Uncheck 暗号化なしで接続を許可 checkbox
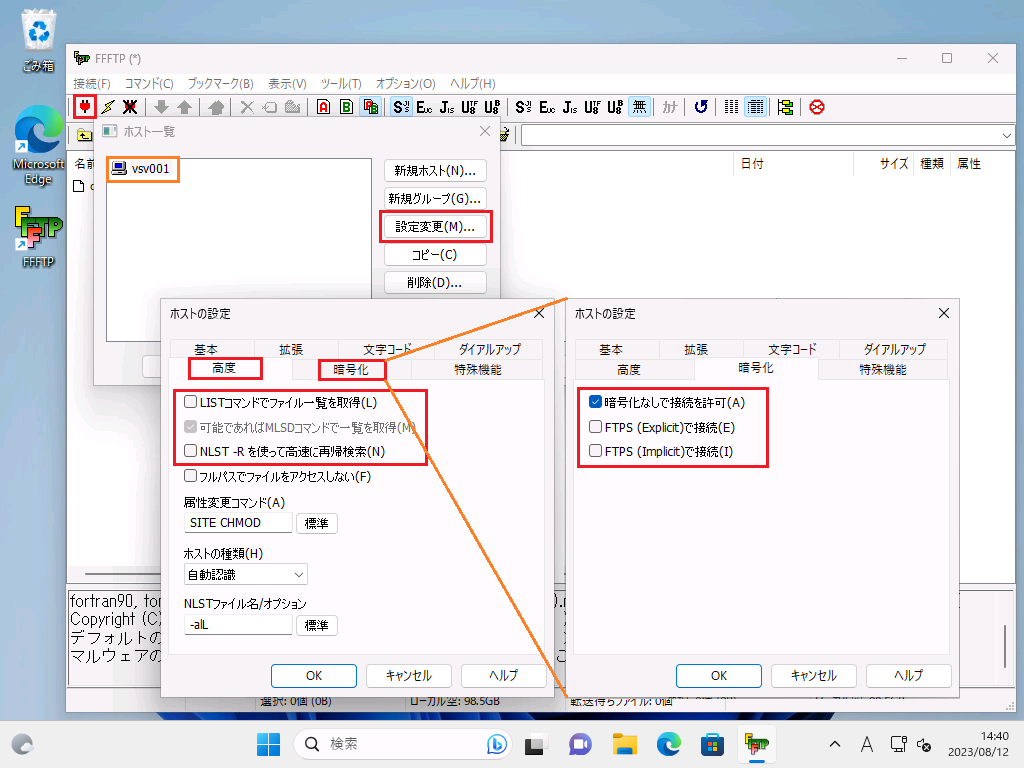The height and width of the screenshot is (768, 1024). click(x=596, y=403)
